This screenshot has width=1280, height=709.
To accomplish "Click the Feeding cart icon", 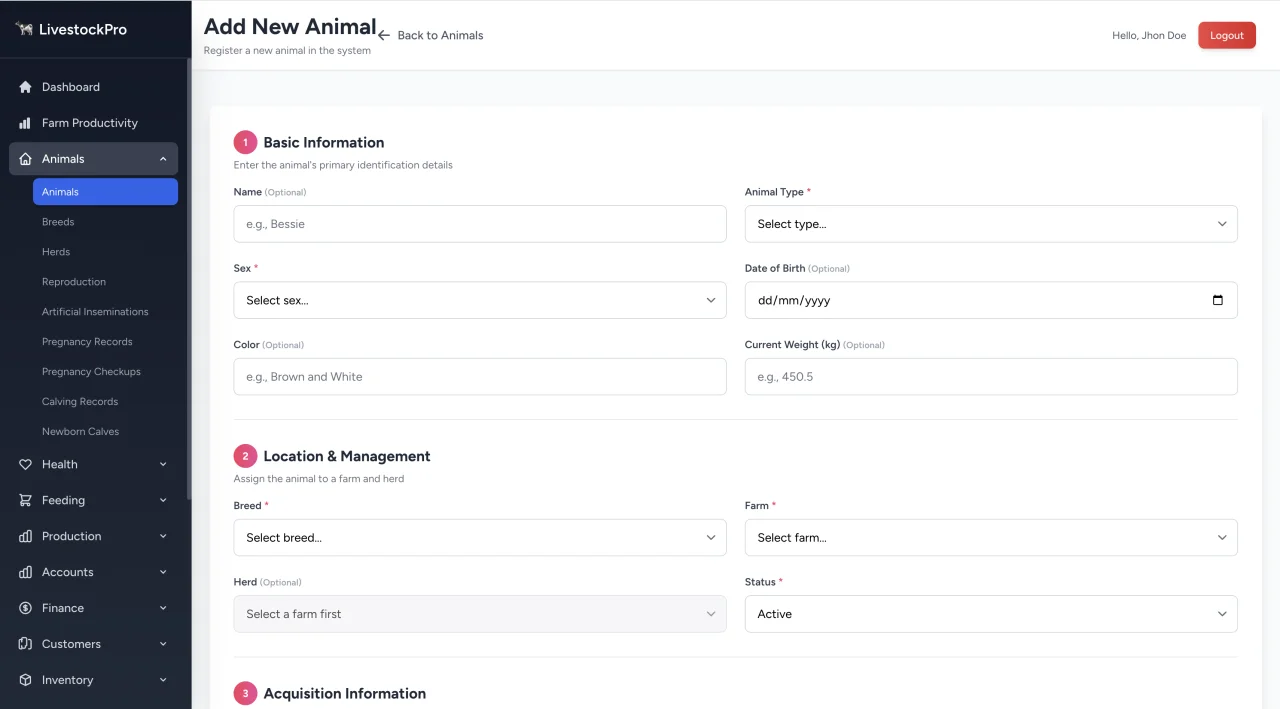I will point(26,500).
